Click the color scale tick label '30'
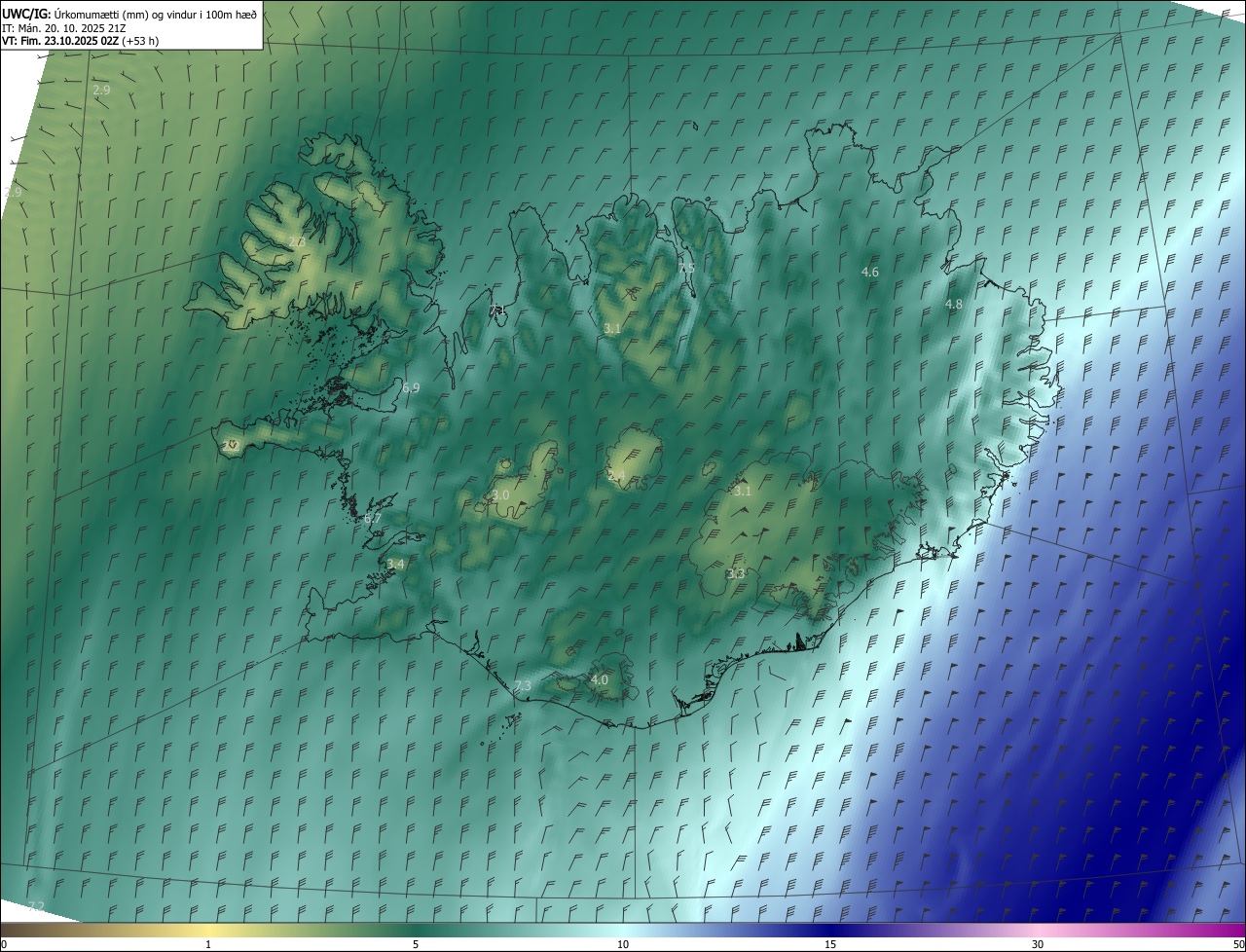The height and width of the screenshot is (952, 1246). tap(1038, 944)
